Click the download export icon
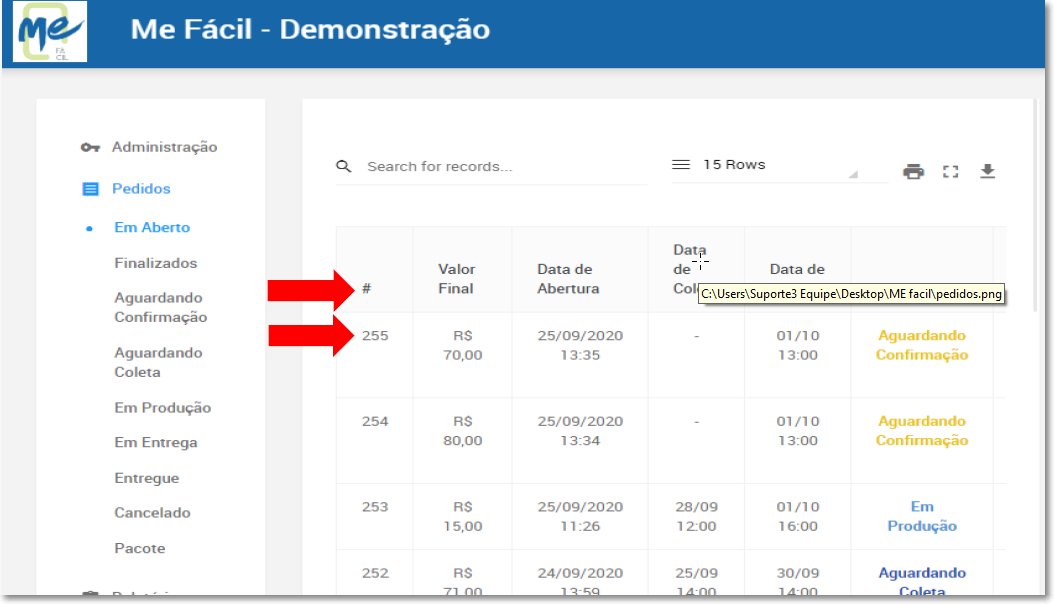Viewport: 1054px width, 604px height. [x=987, y=171]
